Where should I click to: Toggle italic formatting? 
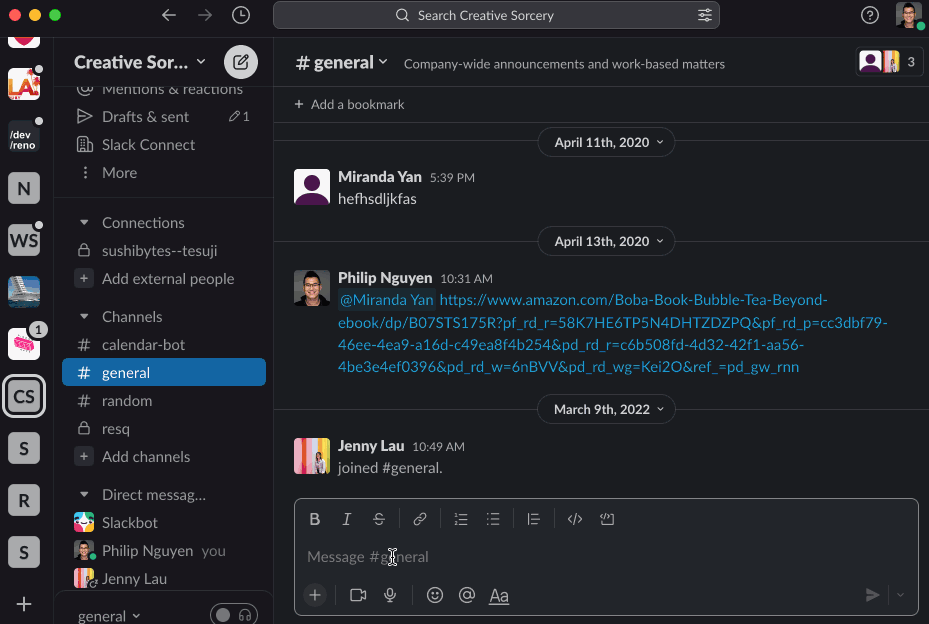point(347,519)
